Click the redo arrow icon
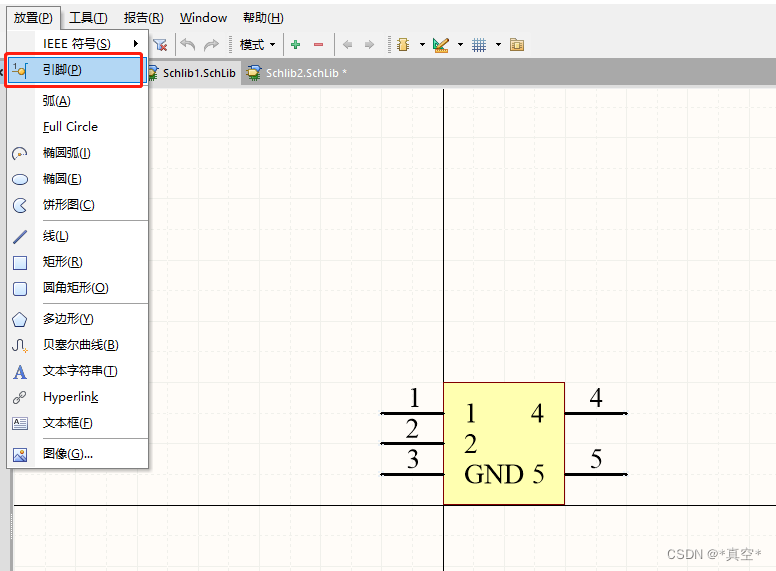The image size is (776, 571). coord(211,45)
